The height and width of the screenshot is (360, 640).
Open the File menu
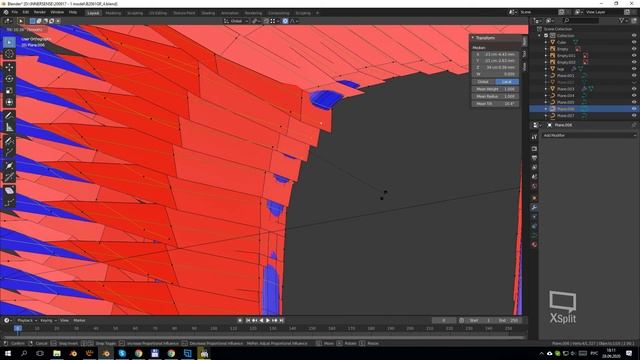tap(15, 12)
